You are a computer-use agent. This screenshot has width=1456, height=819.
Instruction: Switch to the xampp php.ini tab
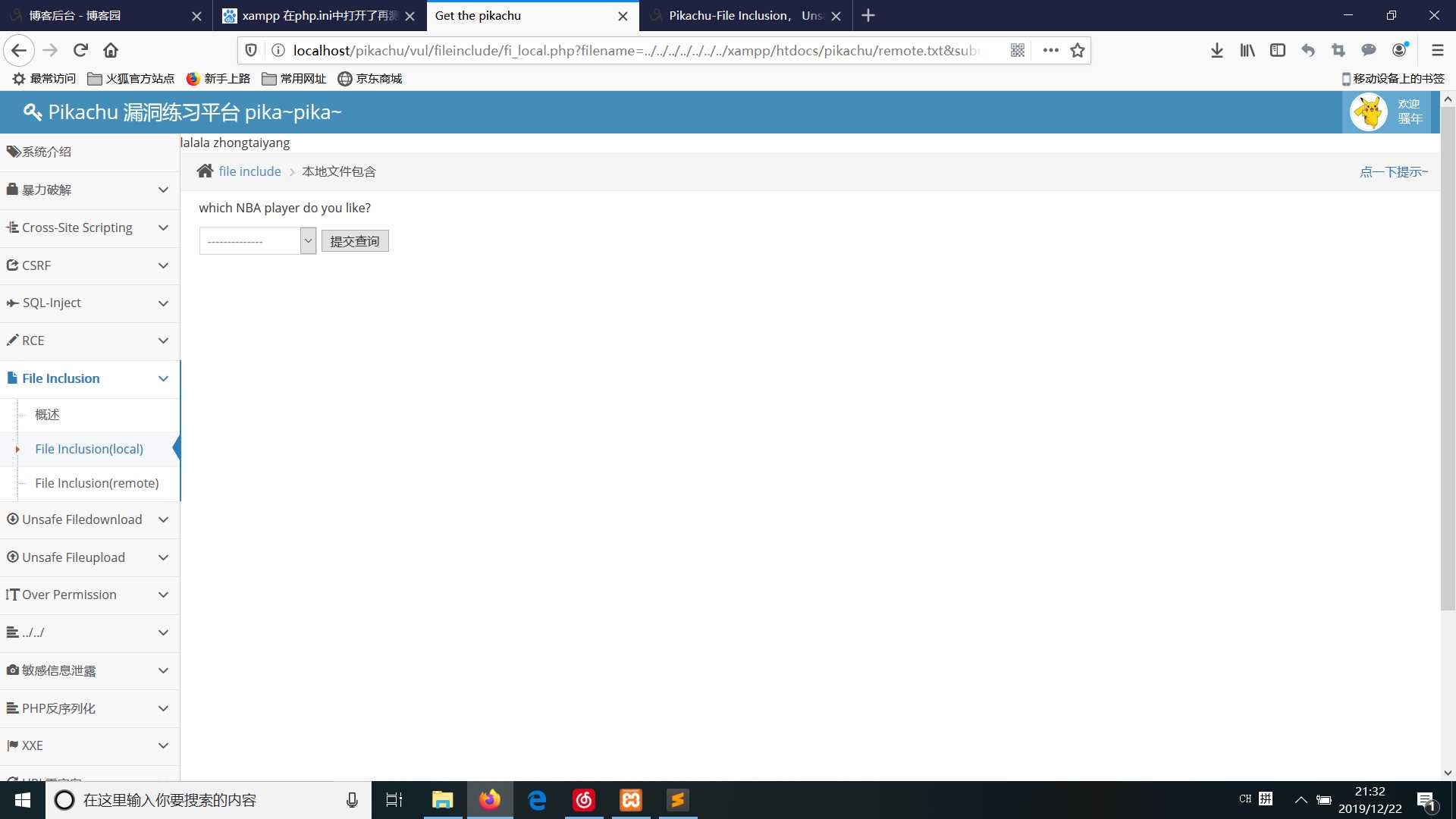(x=318, y=15)
